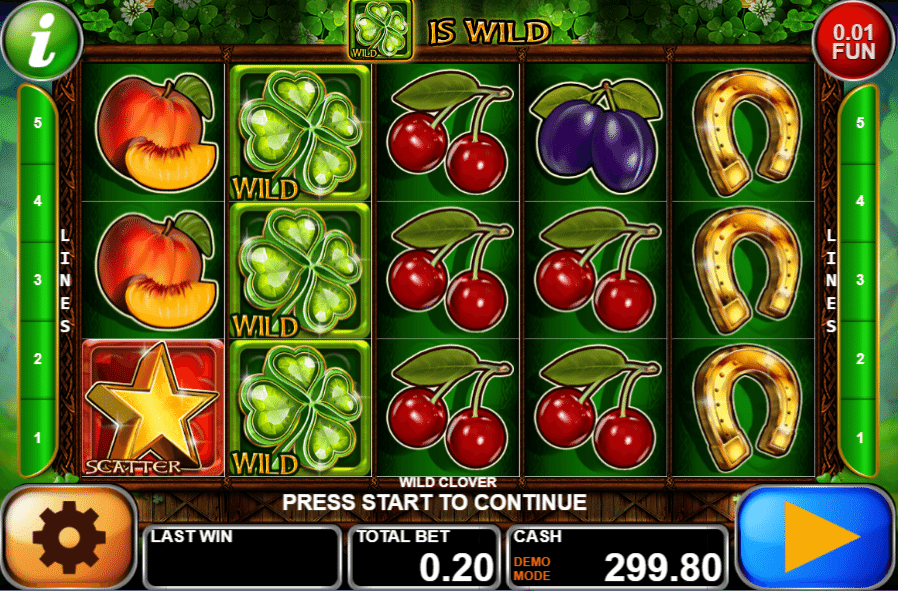Click the top Wild clover on reel two
The width and height of the screenshot is (898, 591).
point(300,132)
